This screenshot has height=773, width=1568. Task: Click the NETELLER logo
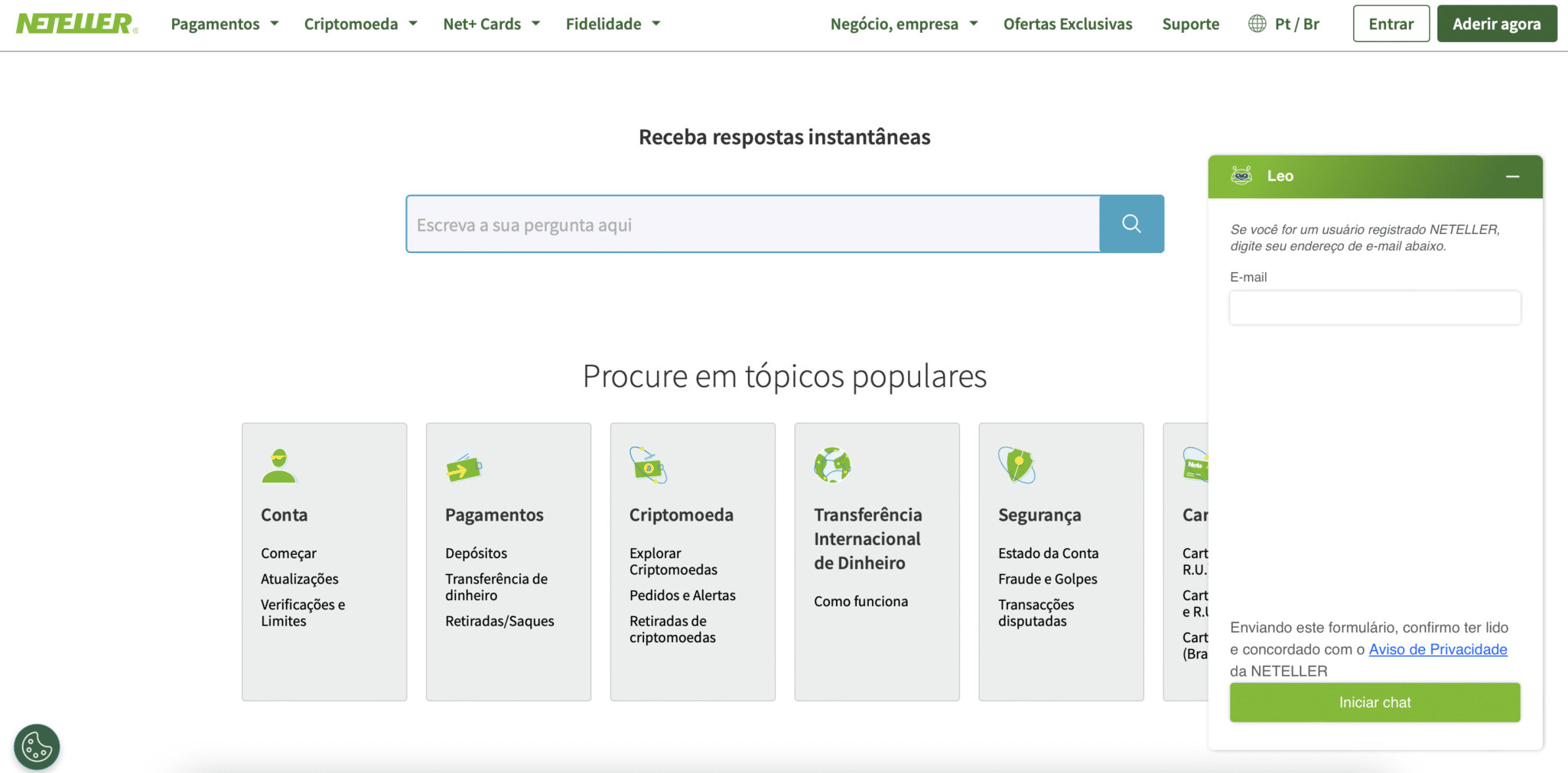click(76, 24)
